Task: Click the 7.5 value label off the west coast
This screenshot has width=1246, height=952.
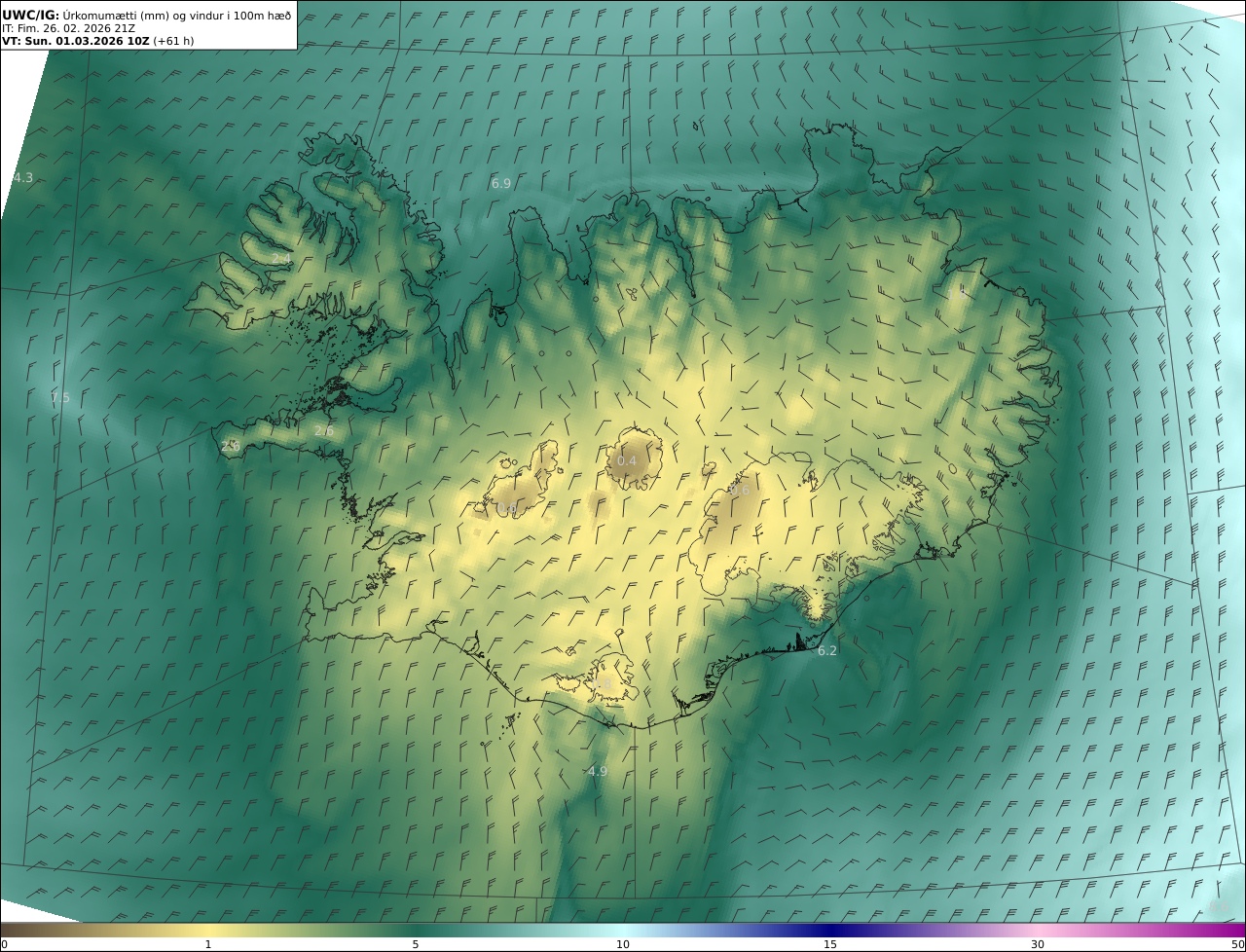Action: pos(60,397)
